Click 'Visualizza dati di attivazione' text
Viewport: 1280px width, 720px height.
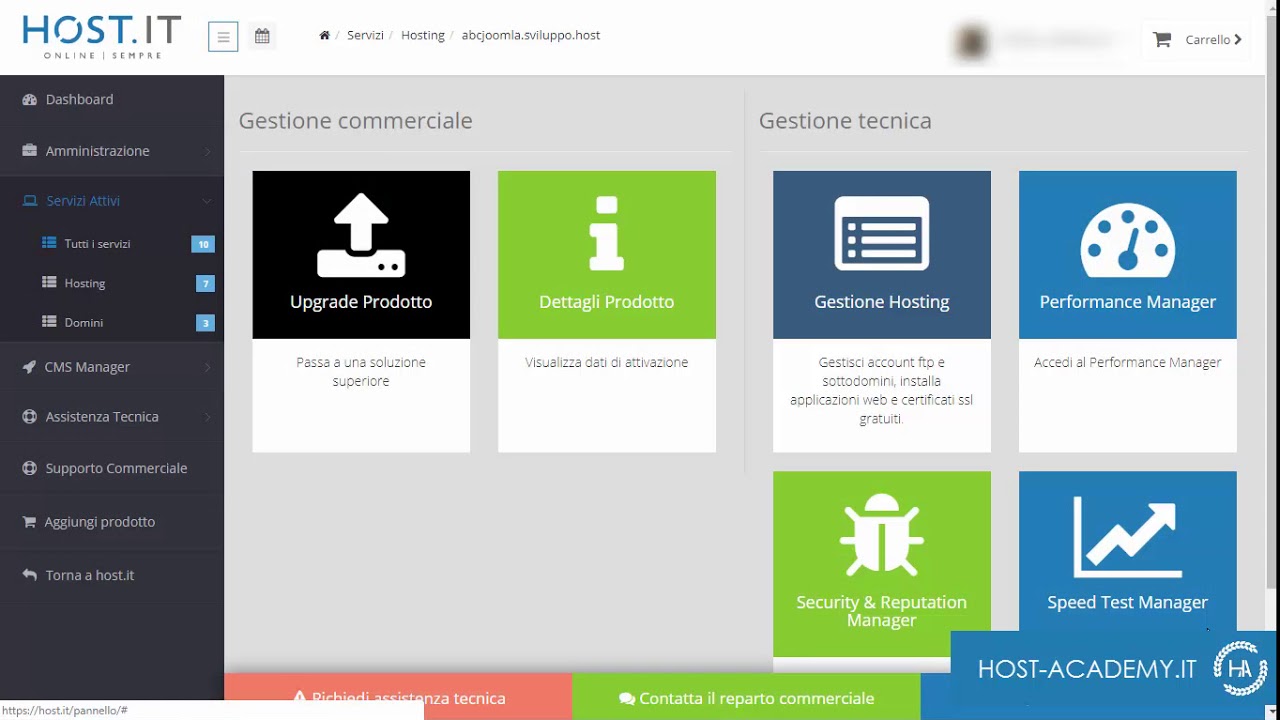click(606, 362)
